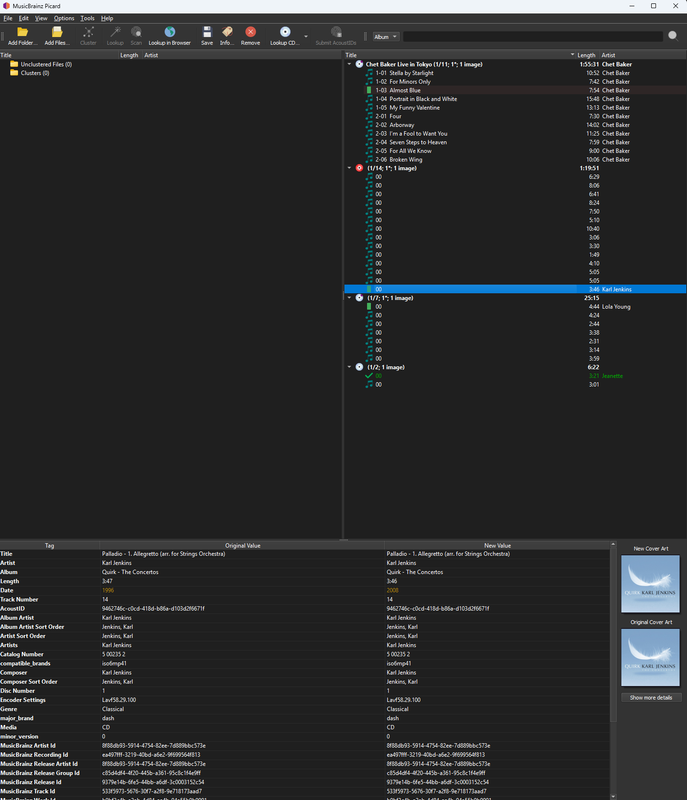Screen dimensions: 687x800
Task: Click the search text field in toolbar
Action: 533,36
